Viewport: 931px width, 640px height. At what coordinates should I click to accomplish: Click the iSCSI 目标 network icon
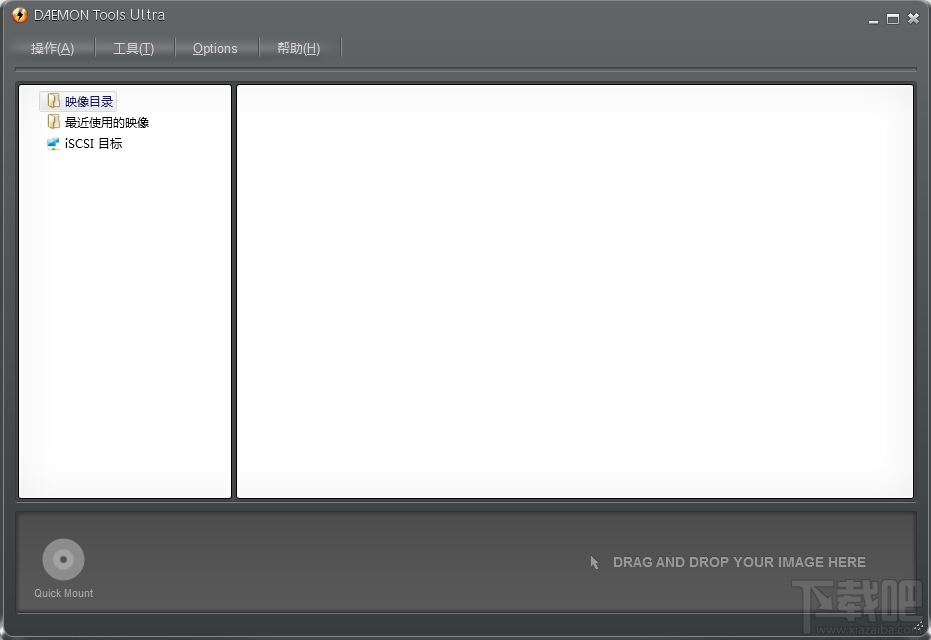53,143
